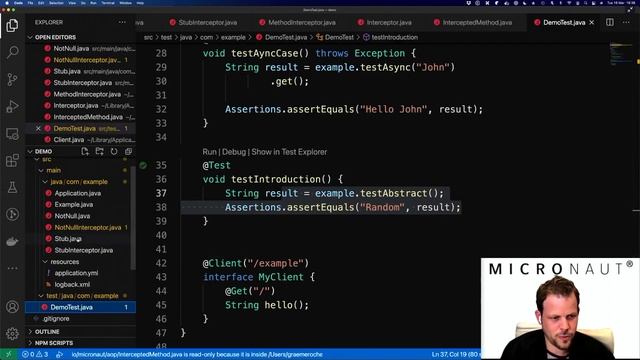This screenshot has height=360, width=640.
Task: Click Run code lens above testIntroduction
Action: point(209,152)
